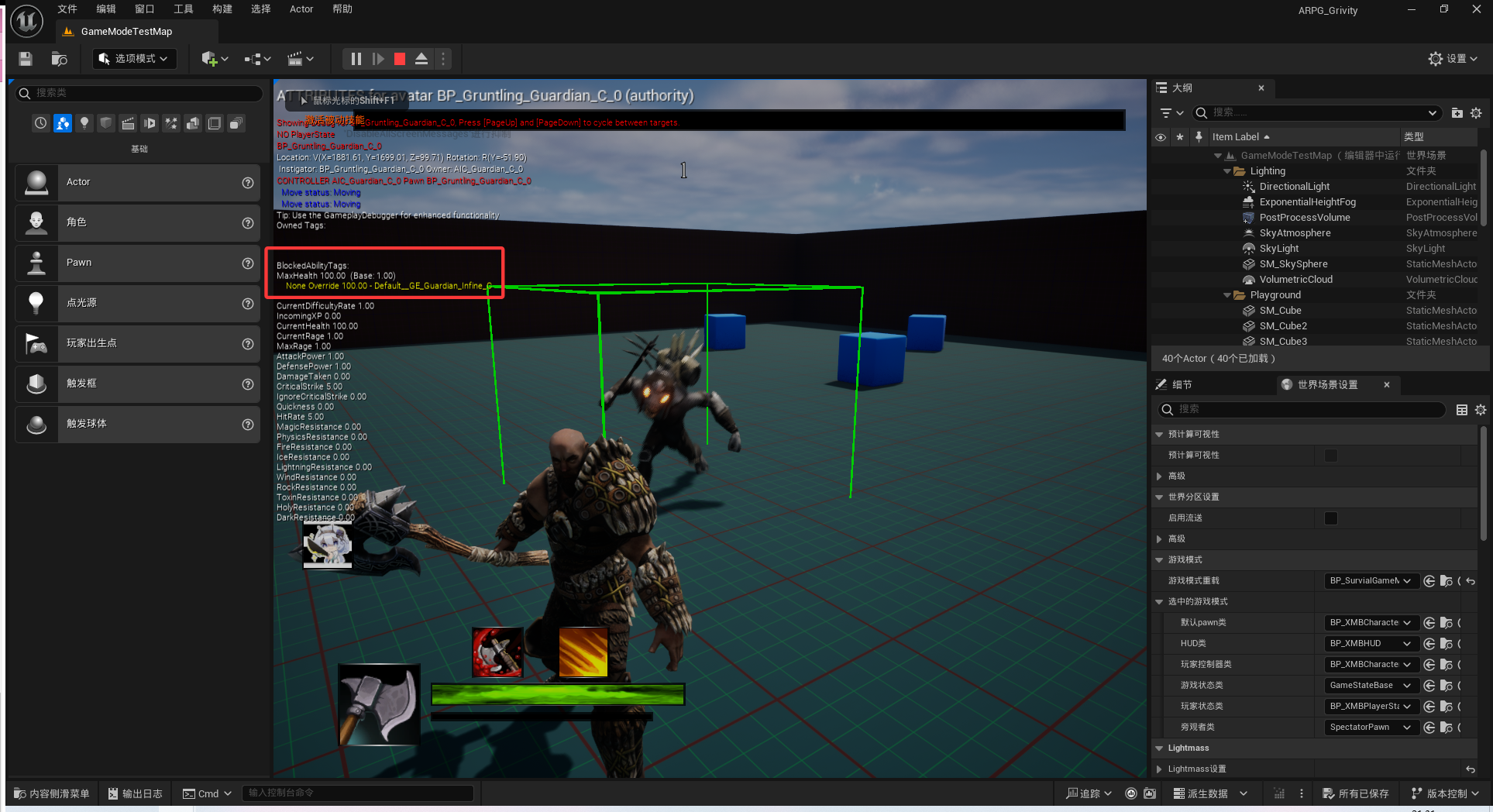This screenshot has height=812, width=1493.
Task: Open the 选项模式 mode dropdown
Action: tap(135, 59)
